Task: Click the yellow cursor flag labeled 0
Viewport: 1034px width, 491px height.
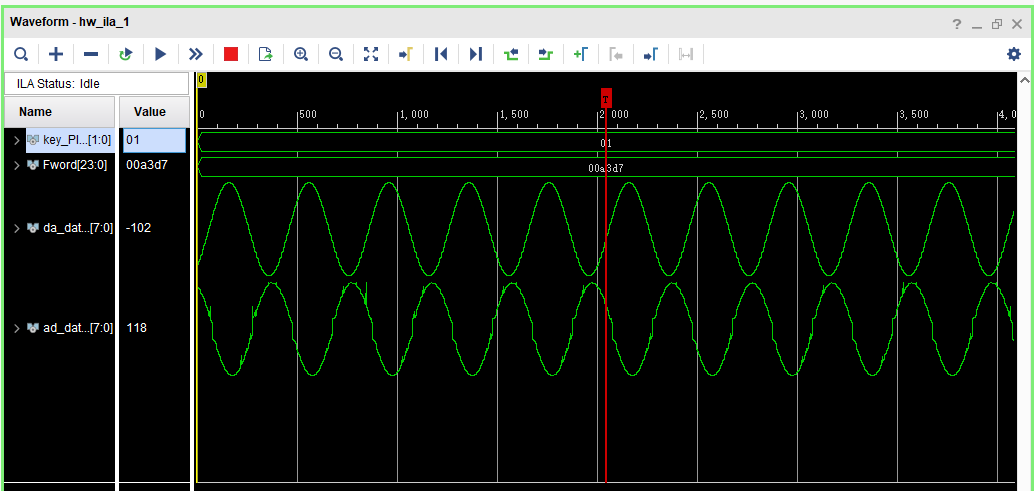Action: pos(201,80)
